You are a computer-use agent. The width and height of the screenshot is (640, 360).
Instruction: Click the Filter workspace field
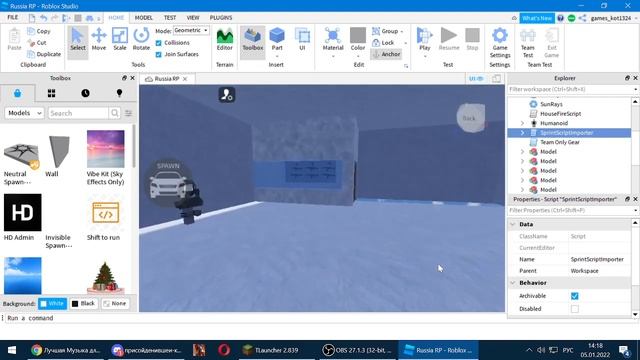click(x=571, y=89)
